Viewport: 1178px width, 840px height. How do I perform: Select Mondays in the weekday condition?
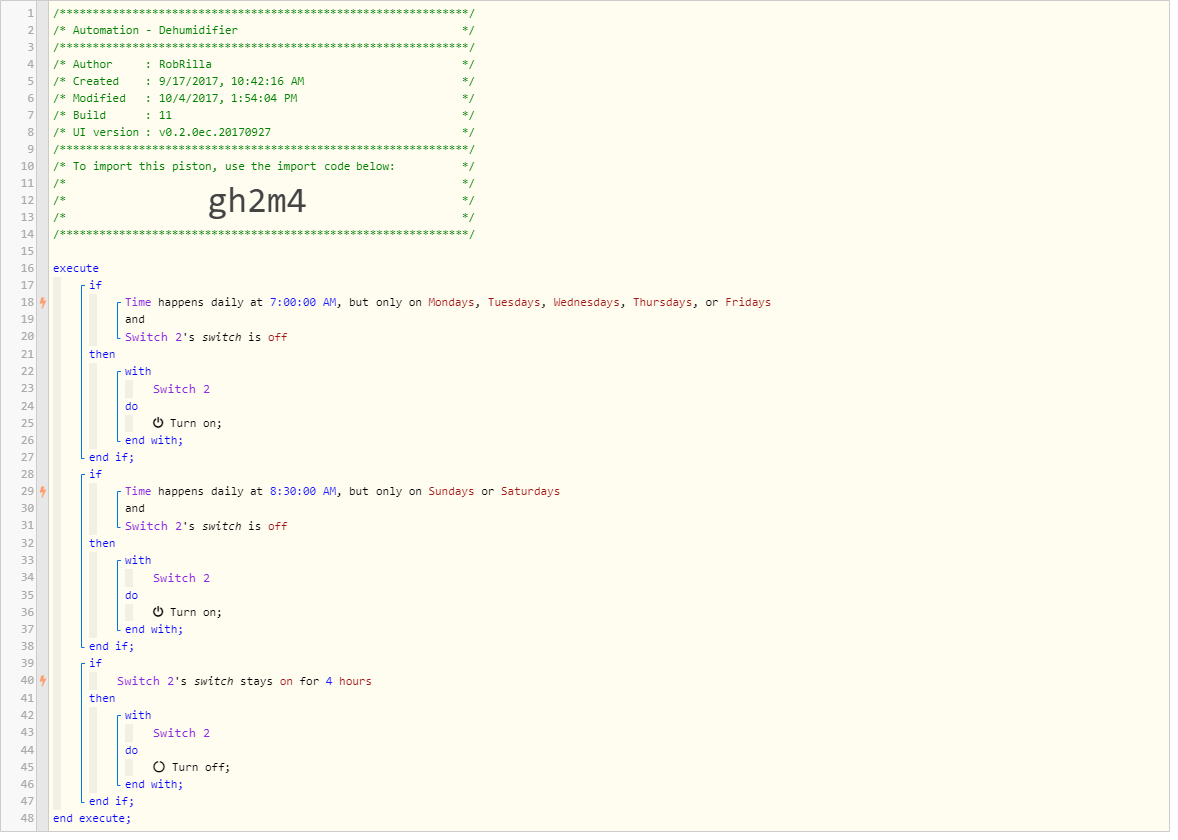pyautogui.click(x=452, y=302)
